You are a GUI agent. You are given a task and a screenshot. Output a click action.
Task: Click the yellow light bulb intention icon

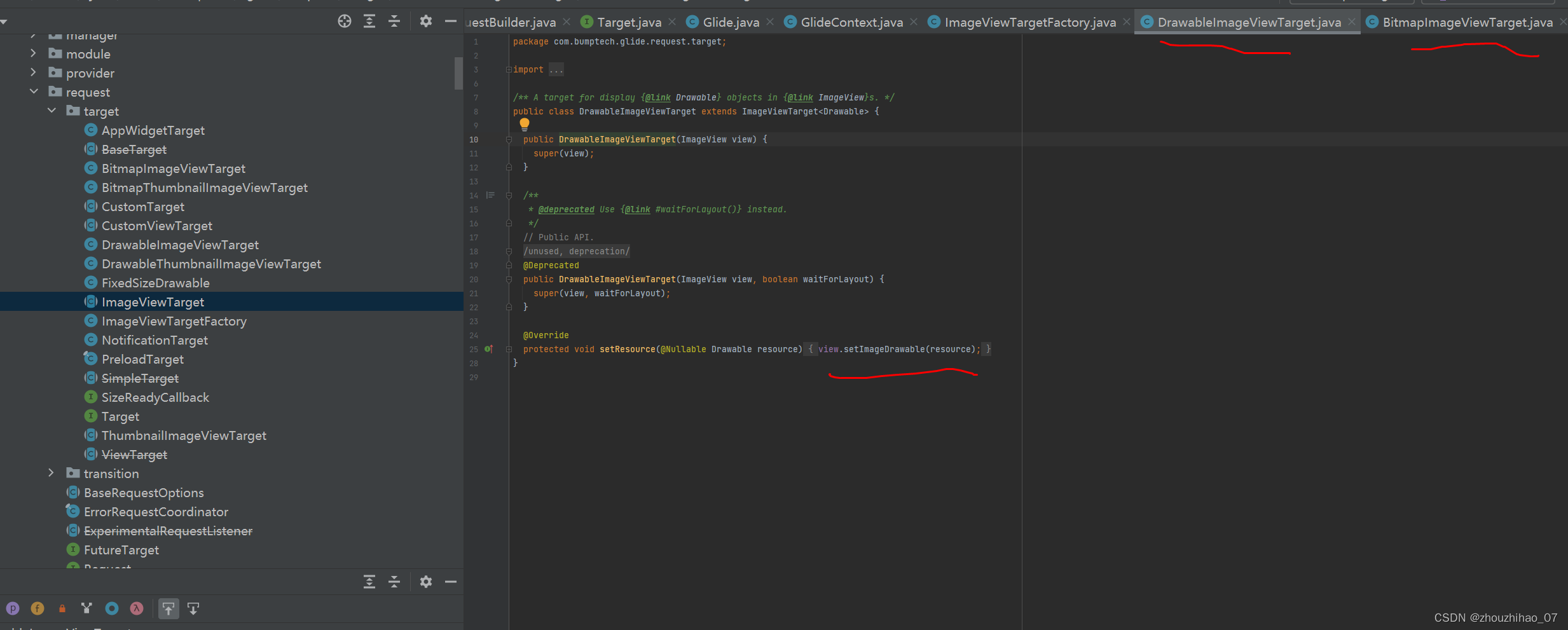point(524,124)
